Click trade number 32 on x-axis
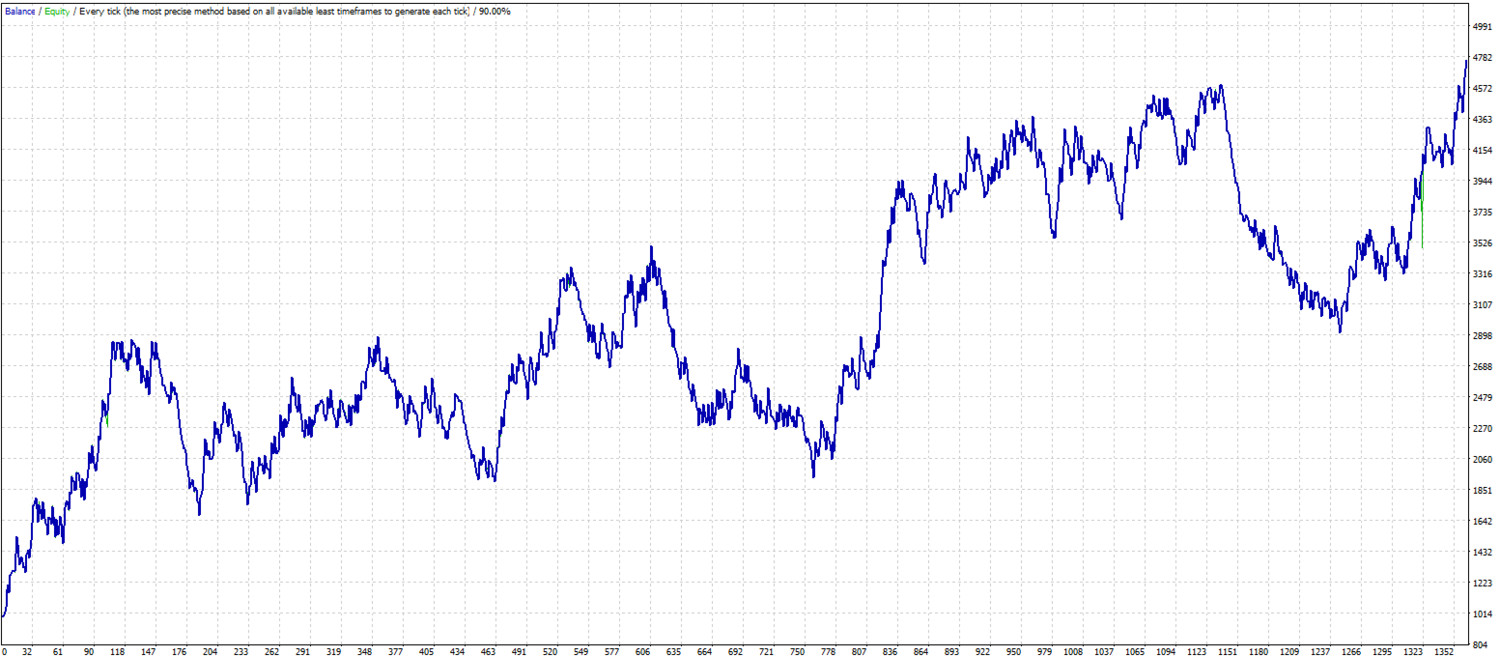Image resolution: width=1500 pixels, height=656 pixels. 26,650
